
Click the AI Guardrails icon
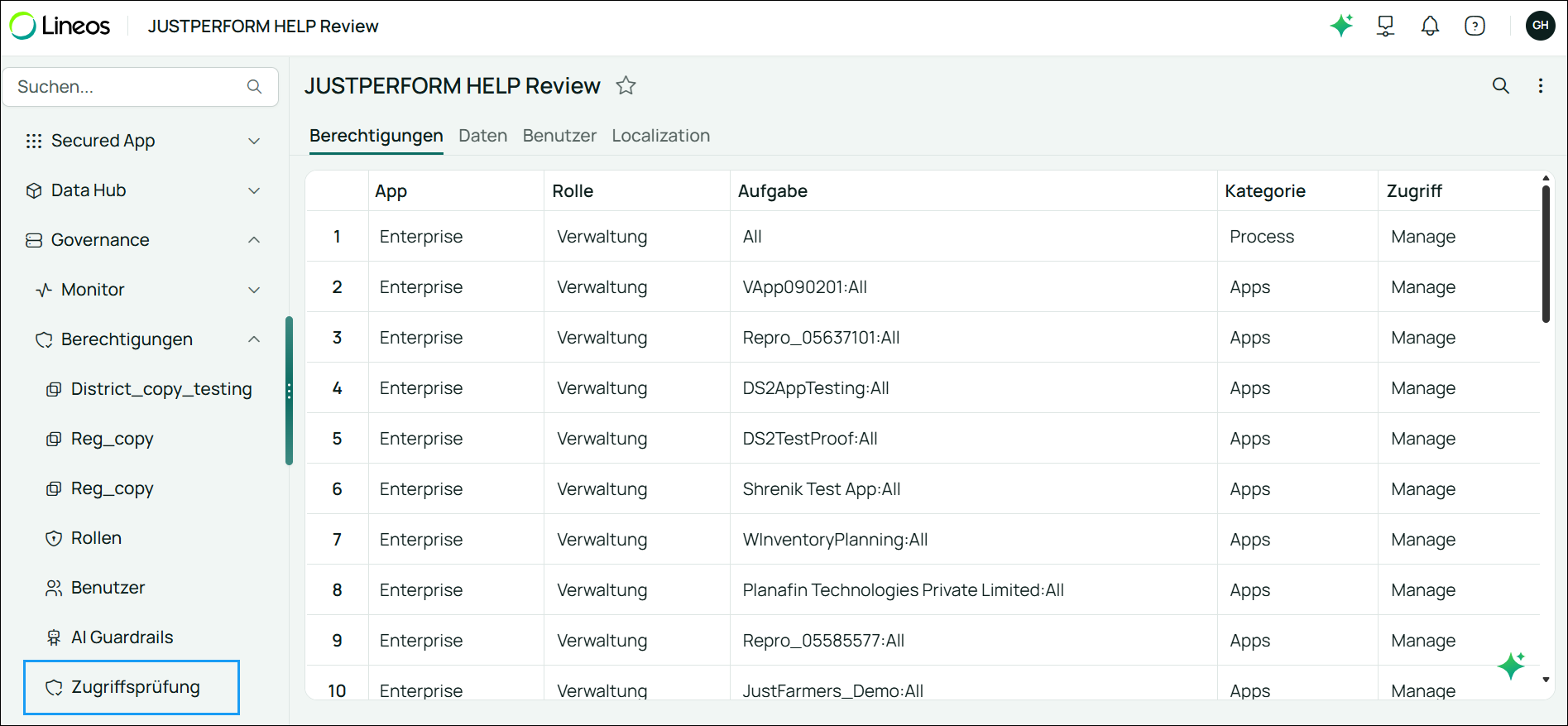coord(54,637)
